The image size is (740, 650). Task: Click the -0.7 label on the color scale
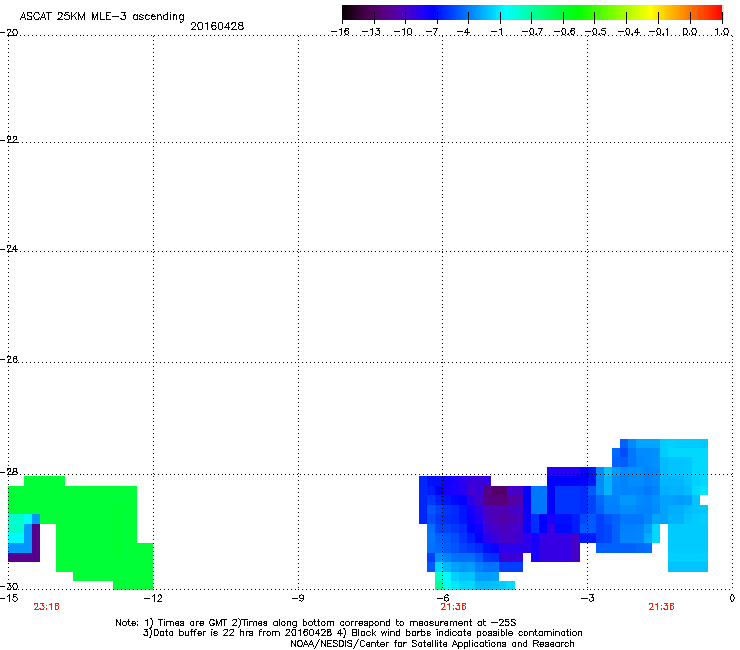(x=532, y=32)
